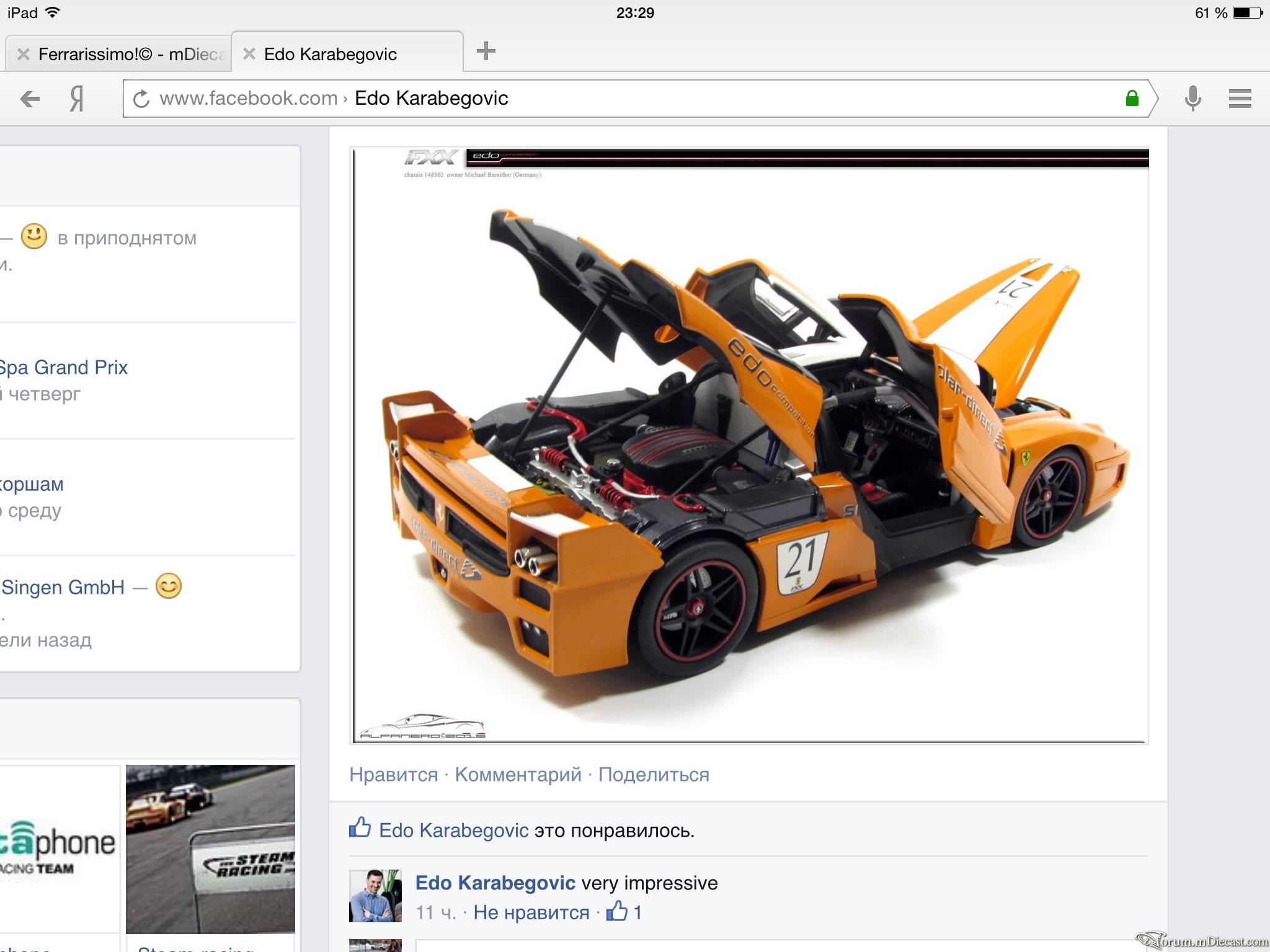Viewport: 1270px width, 952px height.
Task: Tap the smiley emoji near в приподнятом
Action: [x=34, y=236]
